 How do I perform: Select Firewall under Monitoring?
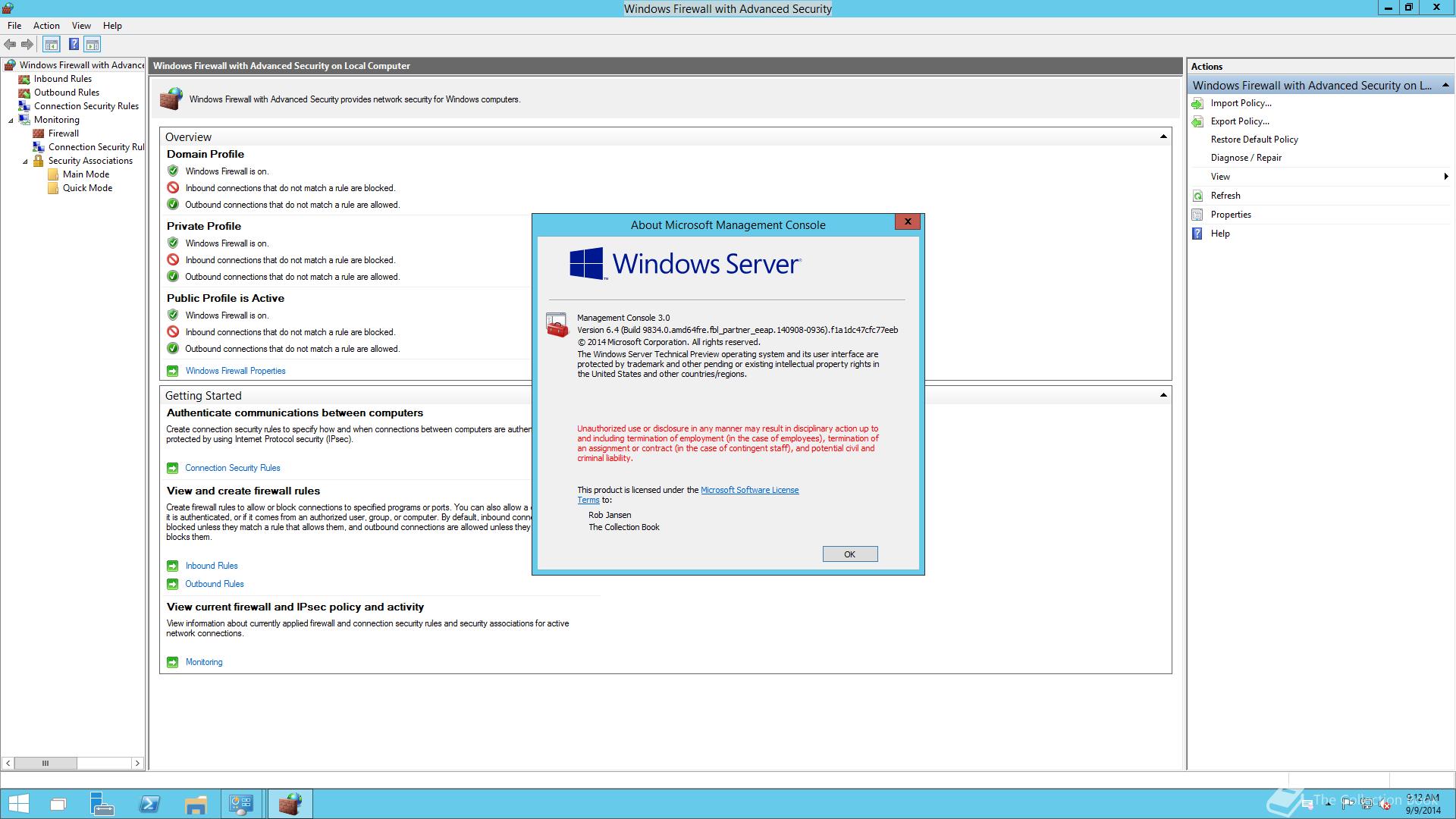point(63,133)
